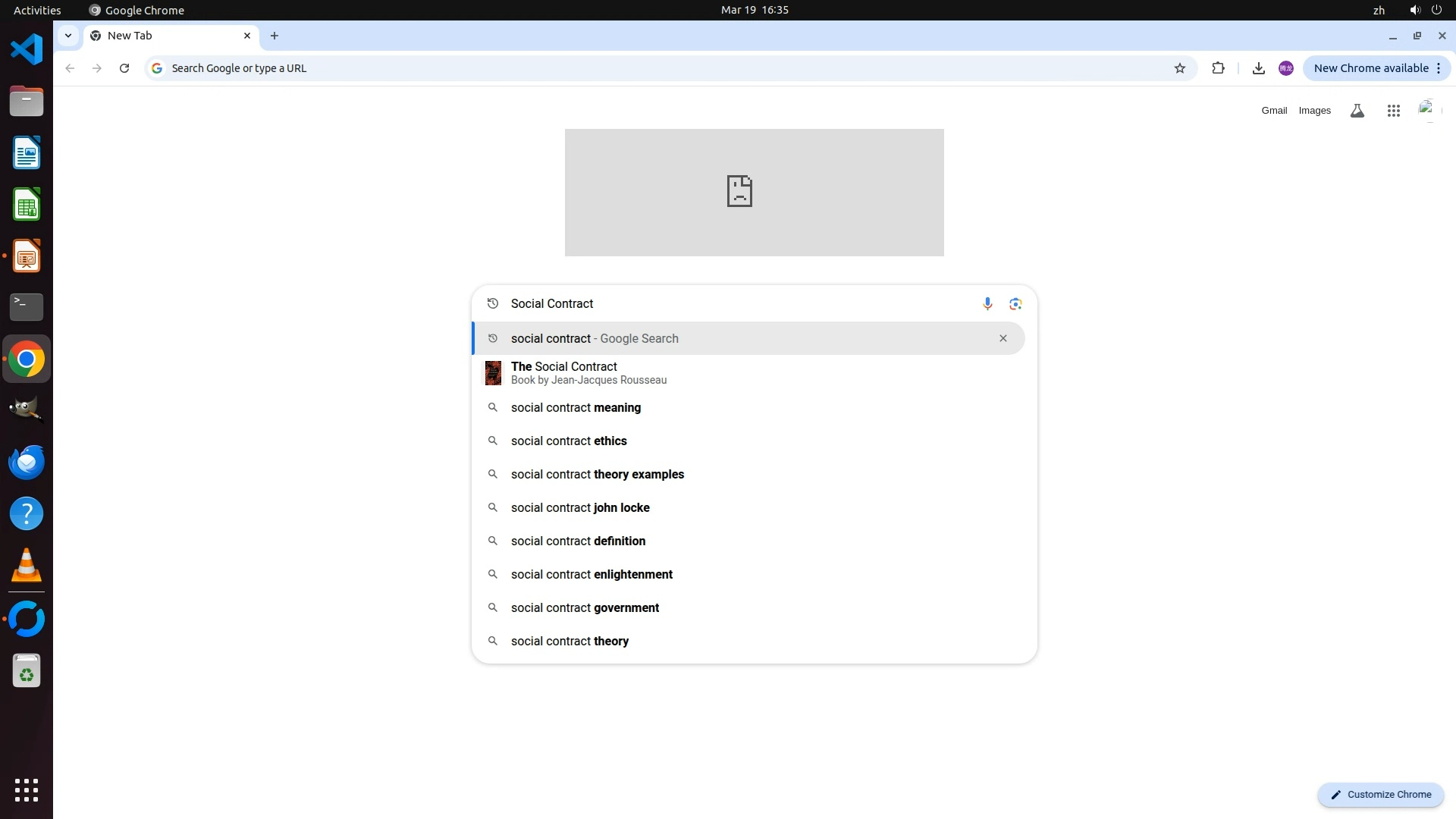Viewport: 1456px width, 819px height.
Task: Select The Social Contract book suggestion
Action: pos(564,372)
